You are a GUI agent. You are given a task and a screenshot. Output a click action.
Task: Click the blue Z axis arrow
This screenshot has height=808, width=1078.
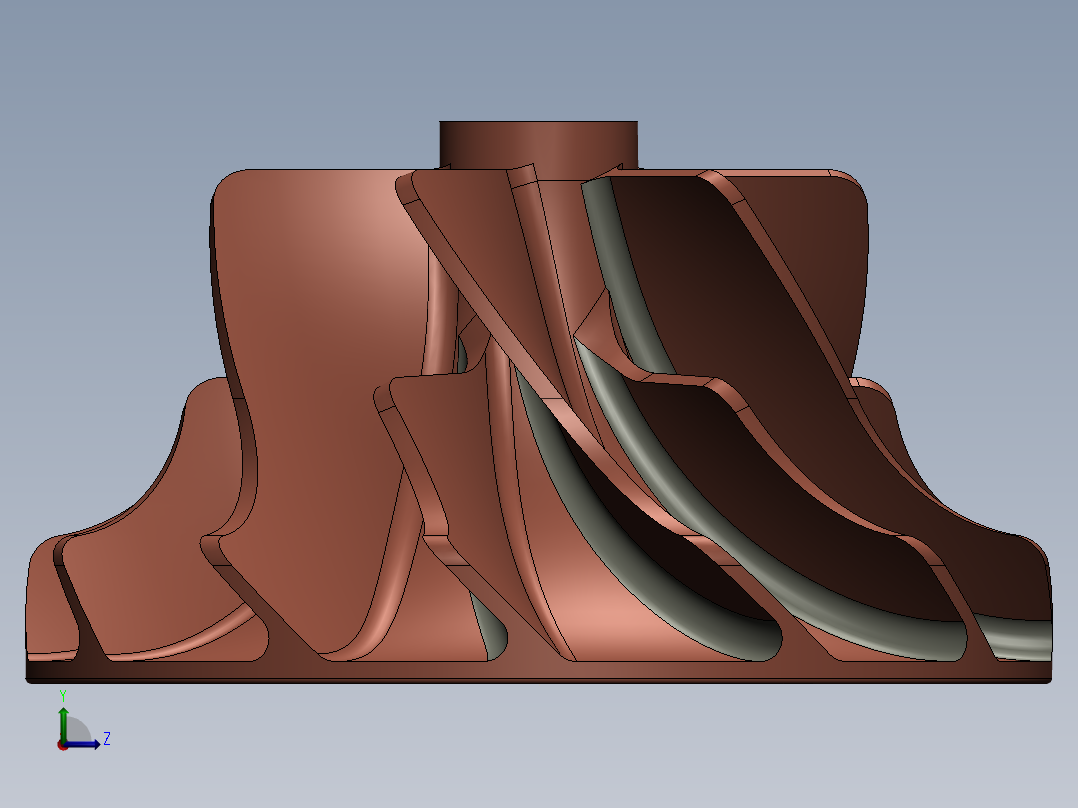pos(84,744)
